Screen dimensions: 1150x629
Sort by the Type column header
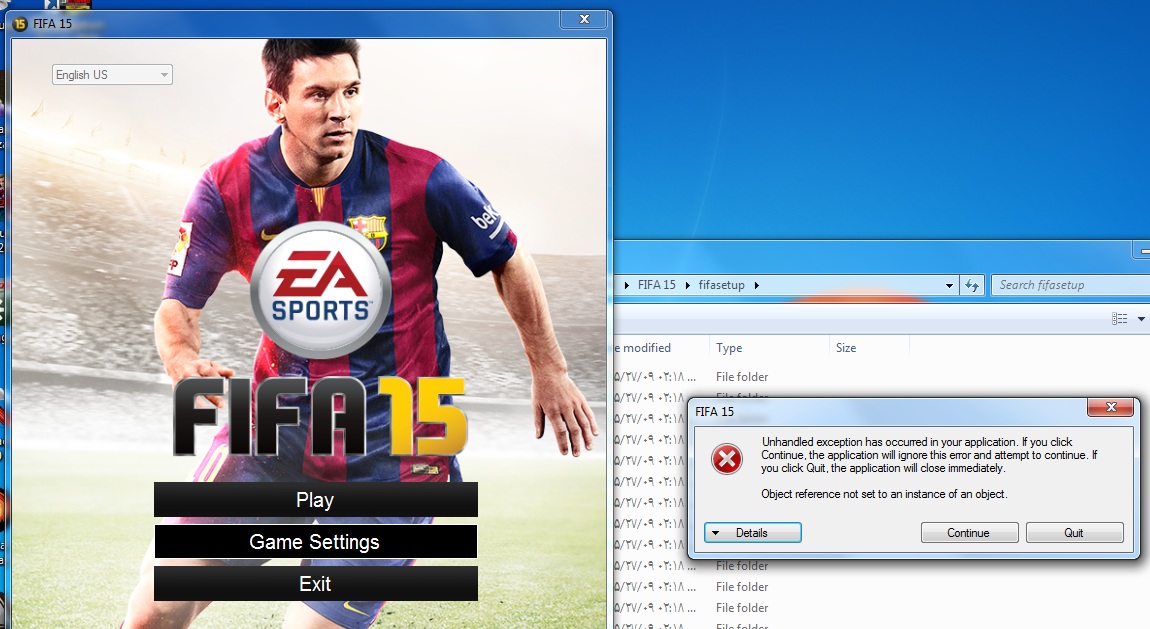click(769, 347)
